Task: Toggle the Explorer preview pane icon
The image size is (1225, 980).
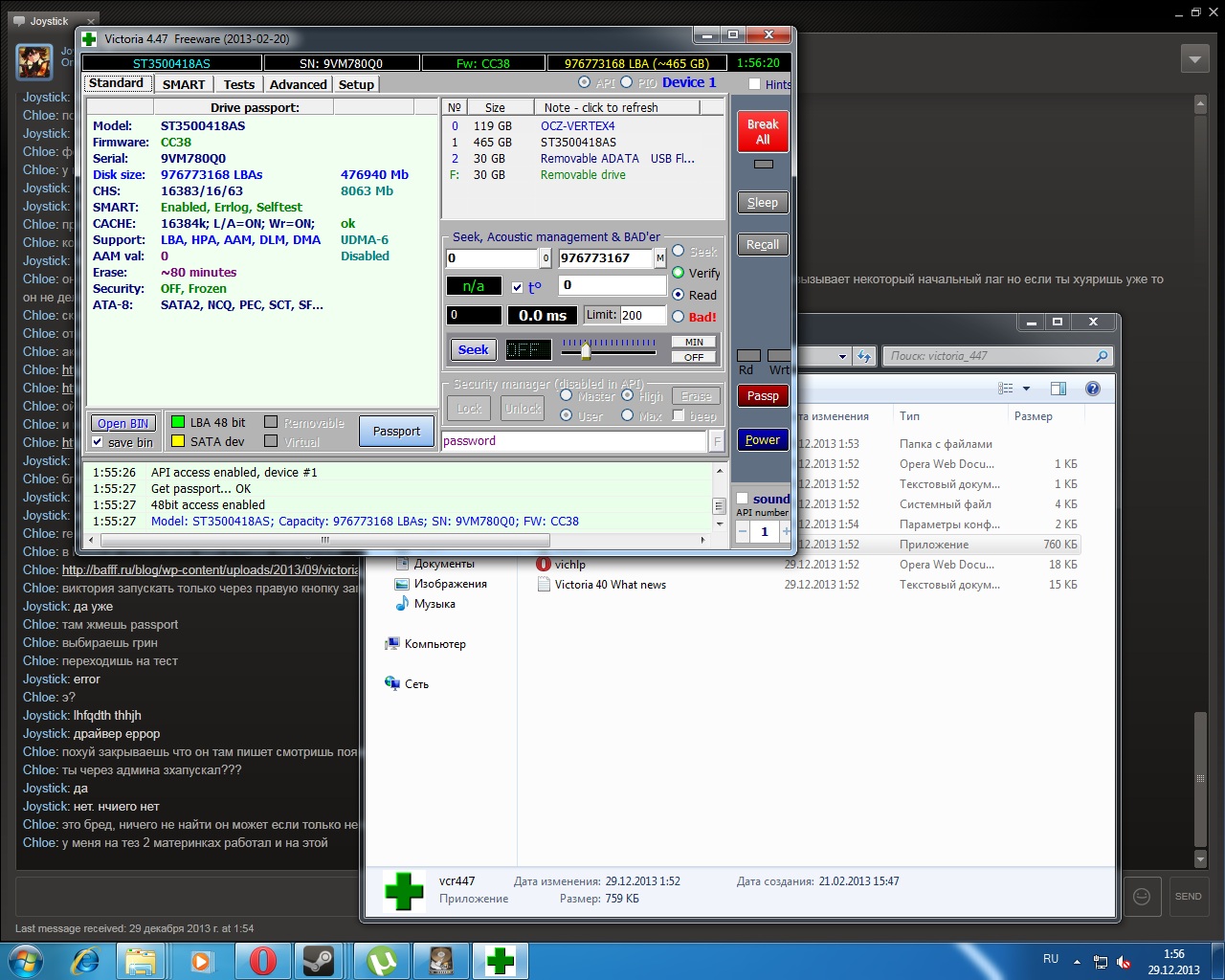Action: pyautogui.click(x=1058, y=389)
